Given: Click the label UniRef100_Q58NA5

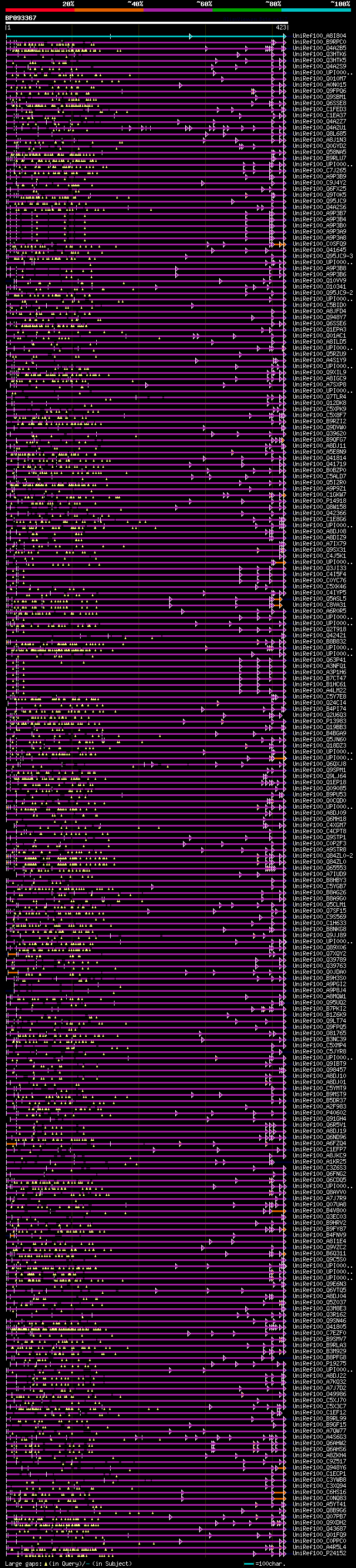Looking at the screenshot, I should (x=319, y=151).
